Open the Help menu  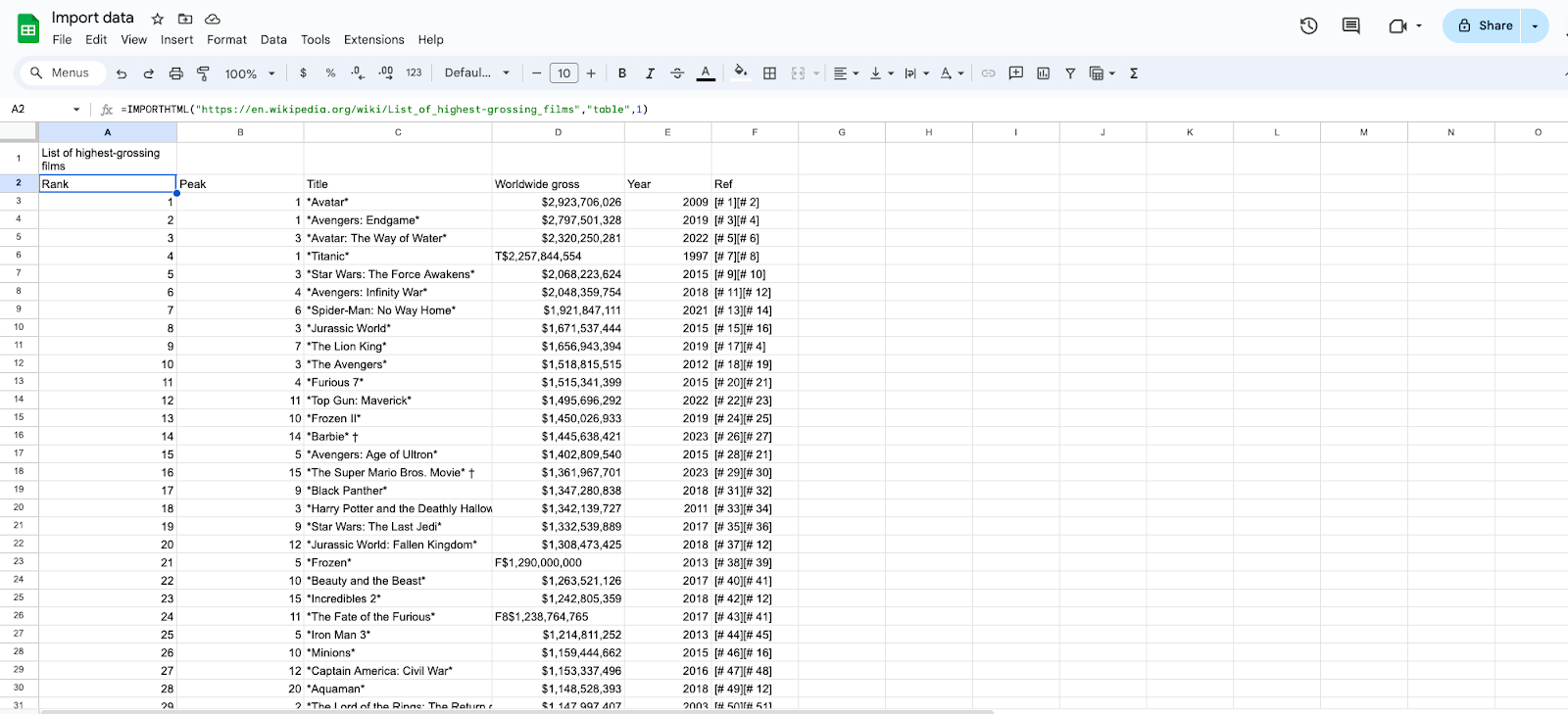tap(431, 40)
